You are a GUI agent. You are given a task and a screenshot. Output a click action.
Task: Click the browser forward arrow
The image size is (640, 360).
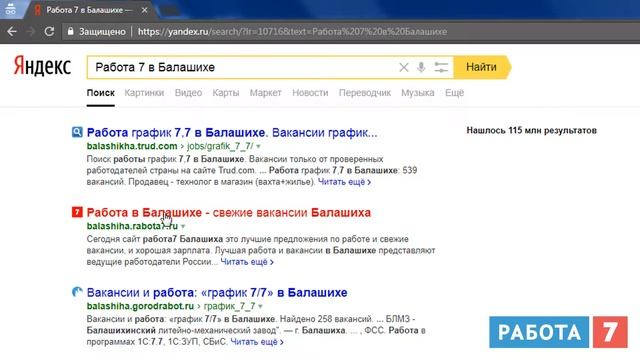30,31
